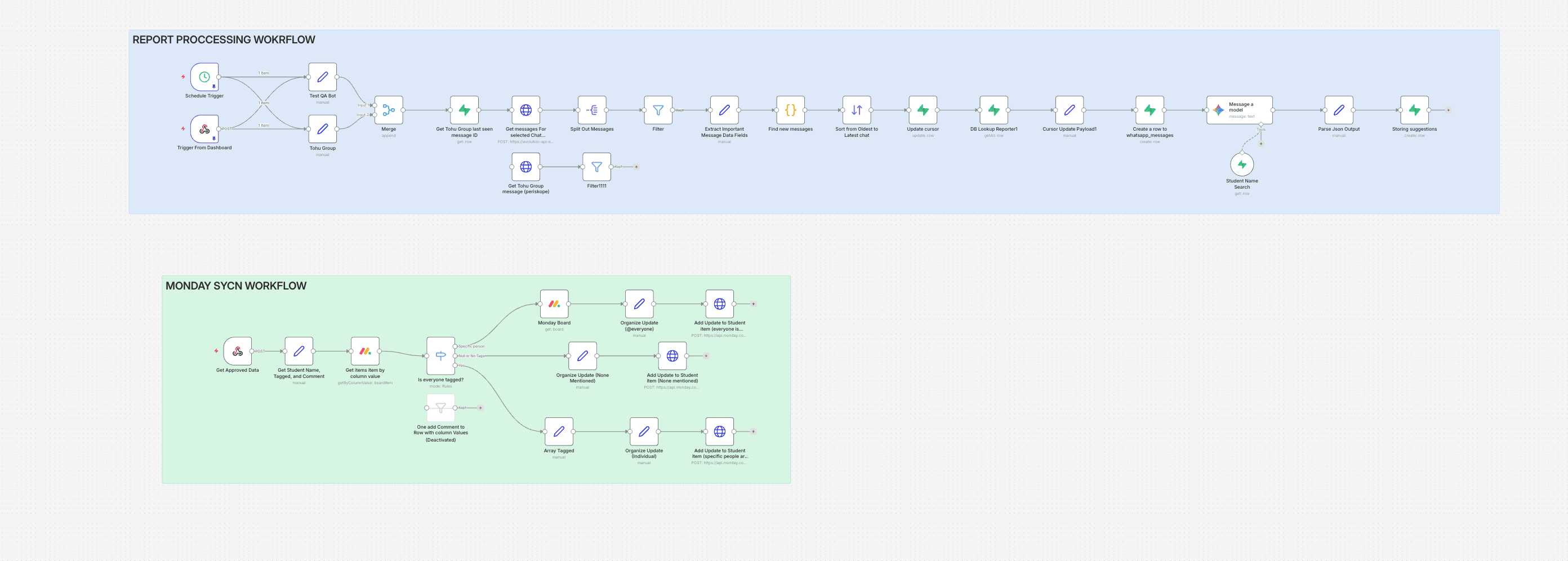Select the Update cursor node

tap(923, 110)
